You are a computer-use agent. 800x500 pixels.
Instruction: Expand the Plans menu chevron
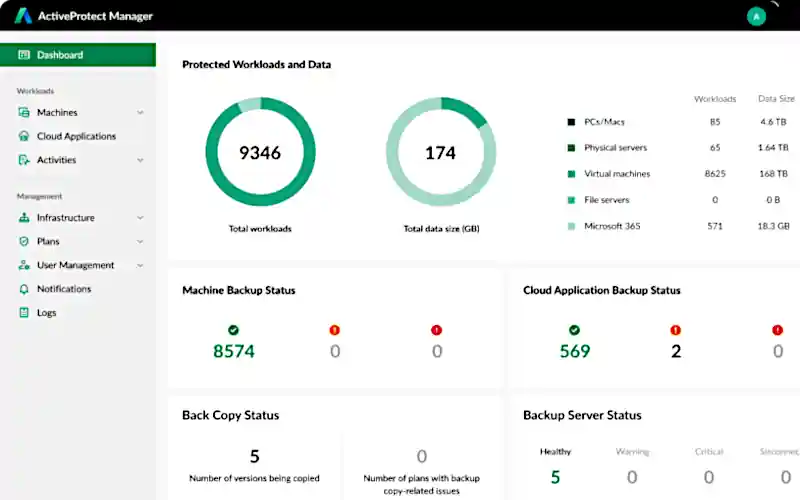coord(140,241)
